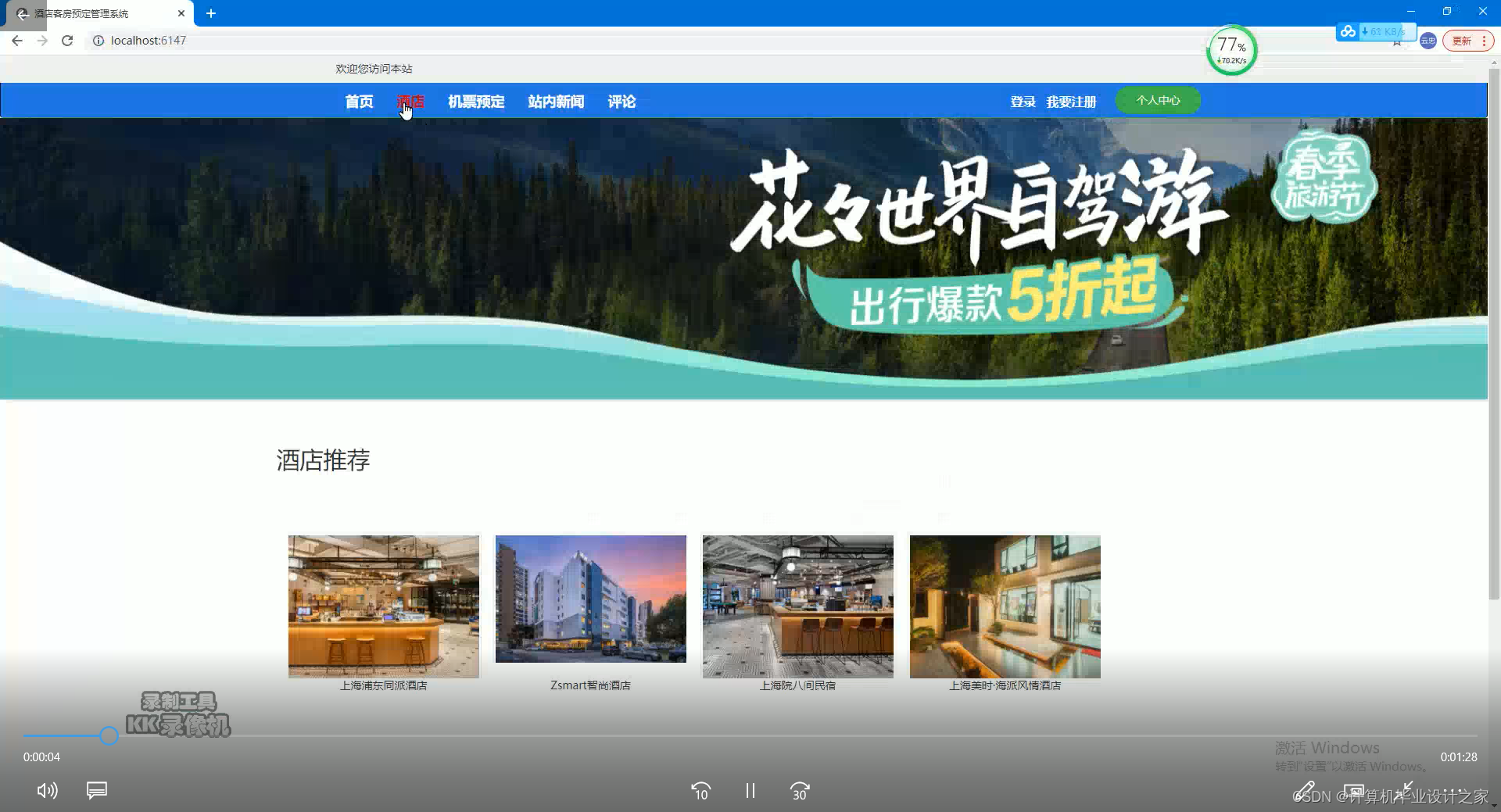The image size is (1501, 812).
Task: Click the cast to device icon
Action: (x=1354, y=791)
